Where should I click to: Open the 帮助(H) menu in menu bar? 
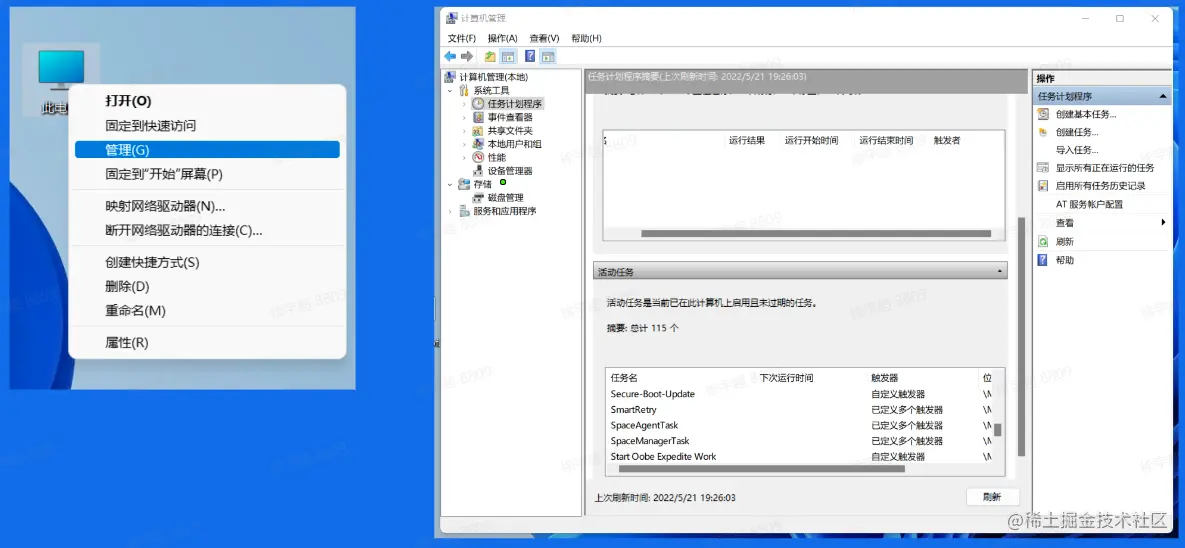pos(586,39)
